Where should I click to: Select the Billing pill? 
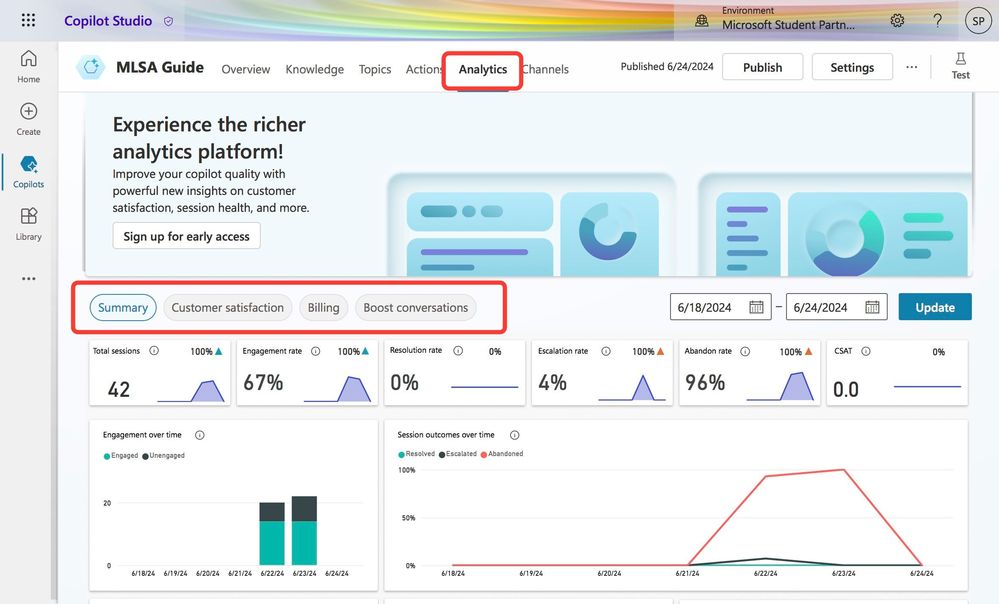[324, 308]
